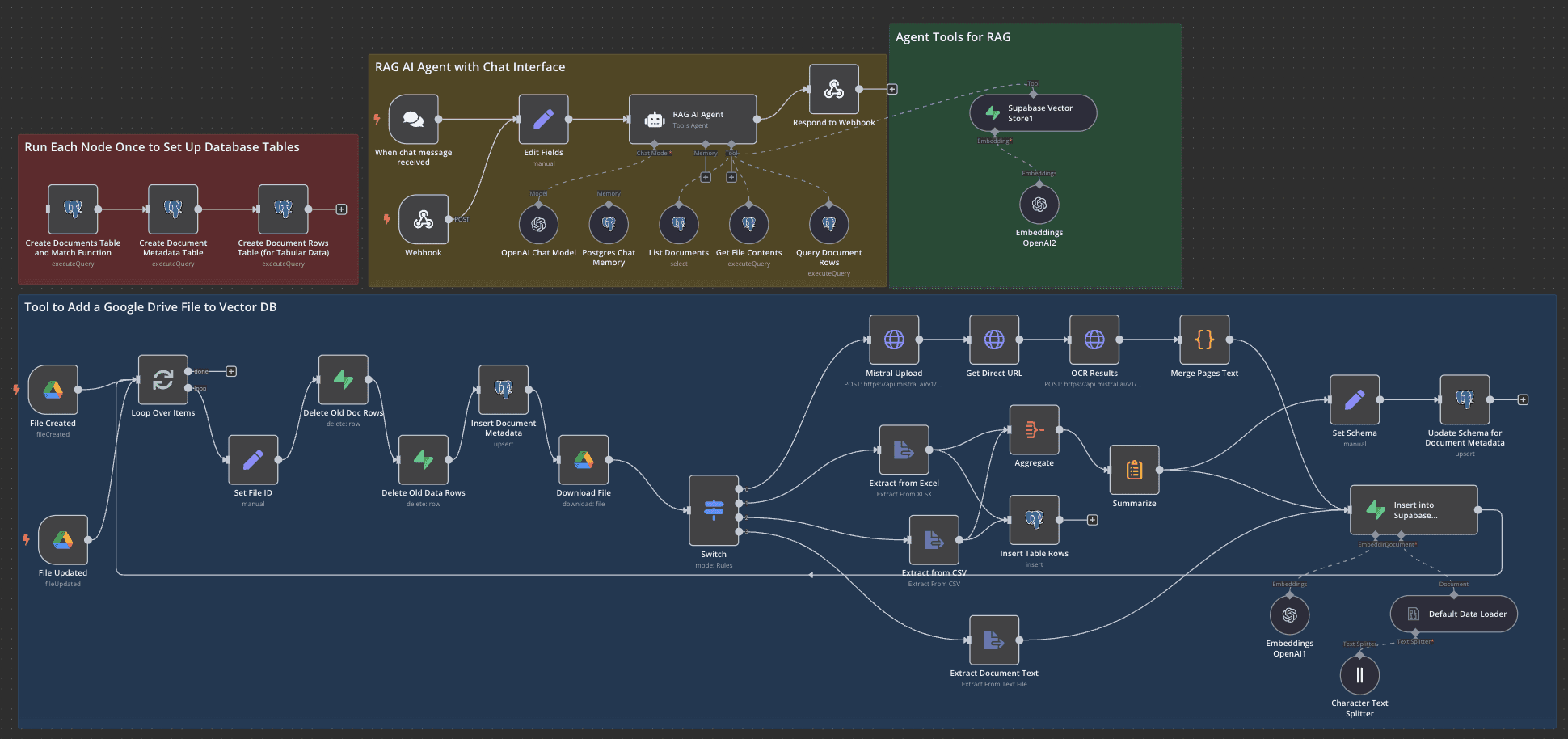
Task: Select the Get Direct URL node
Action: tap(994, 340)
